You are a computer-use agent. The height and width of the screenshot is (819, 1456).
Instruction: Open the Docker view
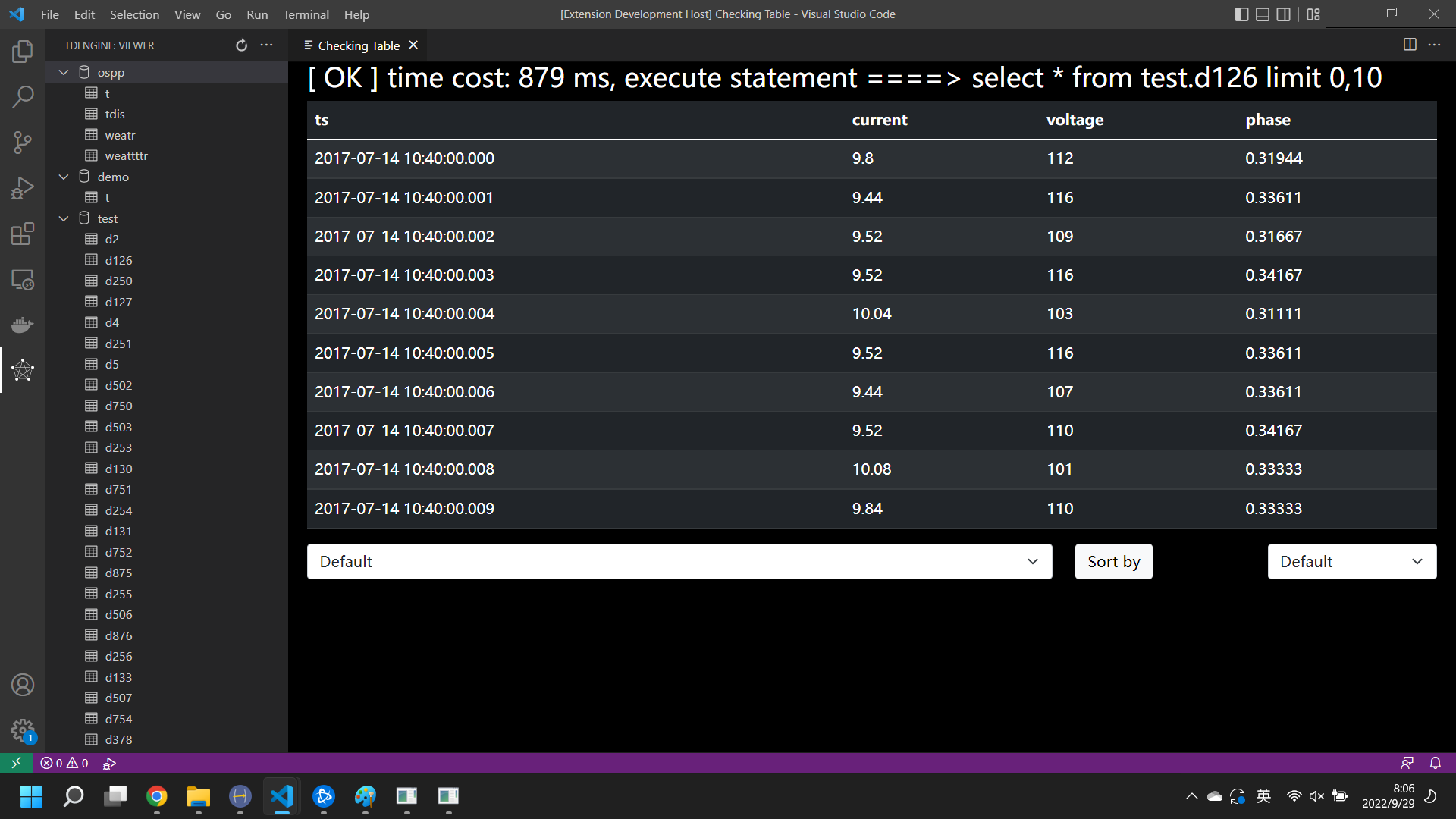point(23,325)
